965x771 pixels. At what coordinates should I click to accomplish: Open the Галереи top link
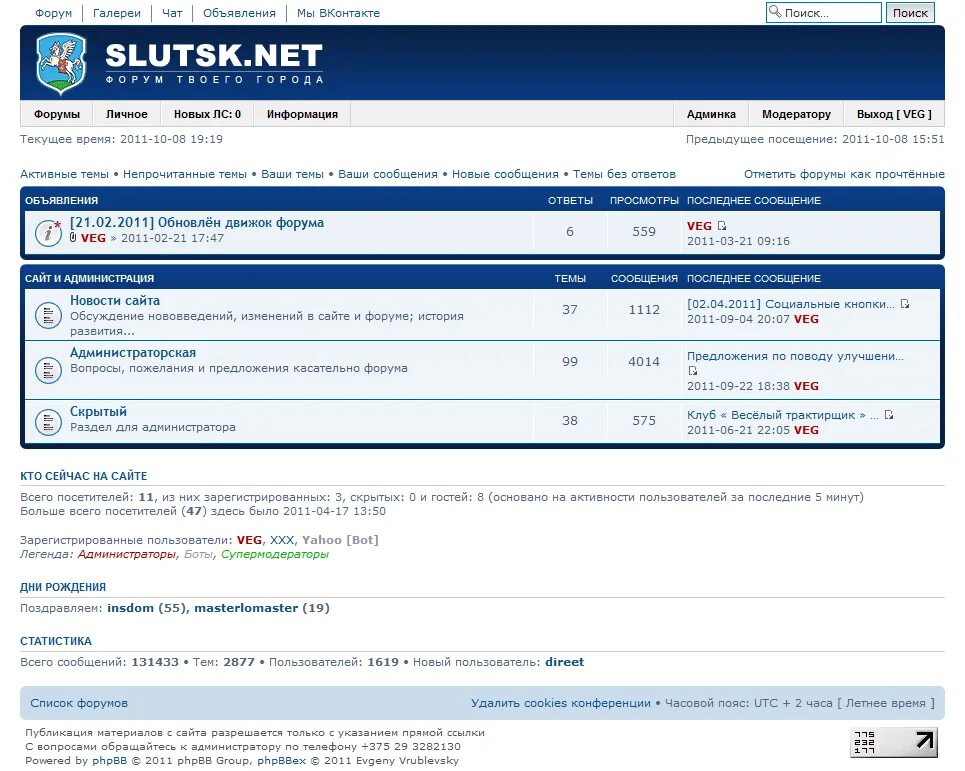[x=116, y=13]
